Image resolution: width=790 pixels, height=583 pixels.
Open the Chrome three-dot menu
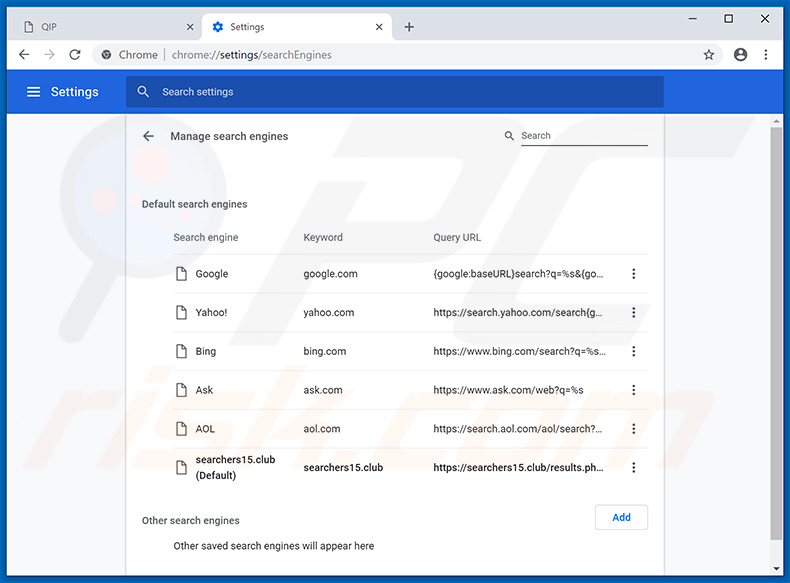pyautogui.click(x=766, y=54)
